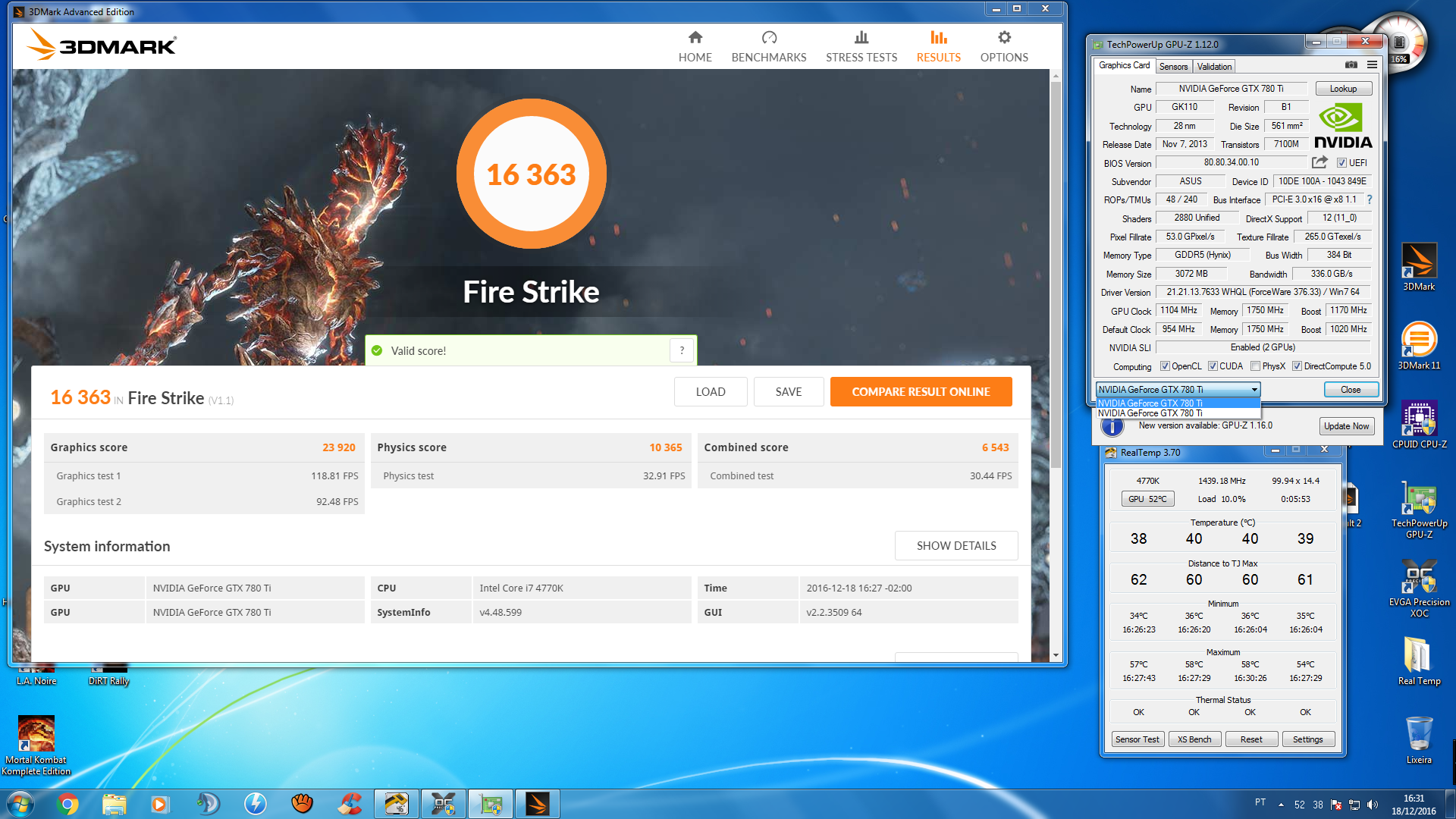Go to BENCHMARKS in 3DMark

[x=768, y=47]
